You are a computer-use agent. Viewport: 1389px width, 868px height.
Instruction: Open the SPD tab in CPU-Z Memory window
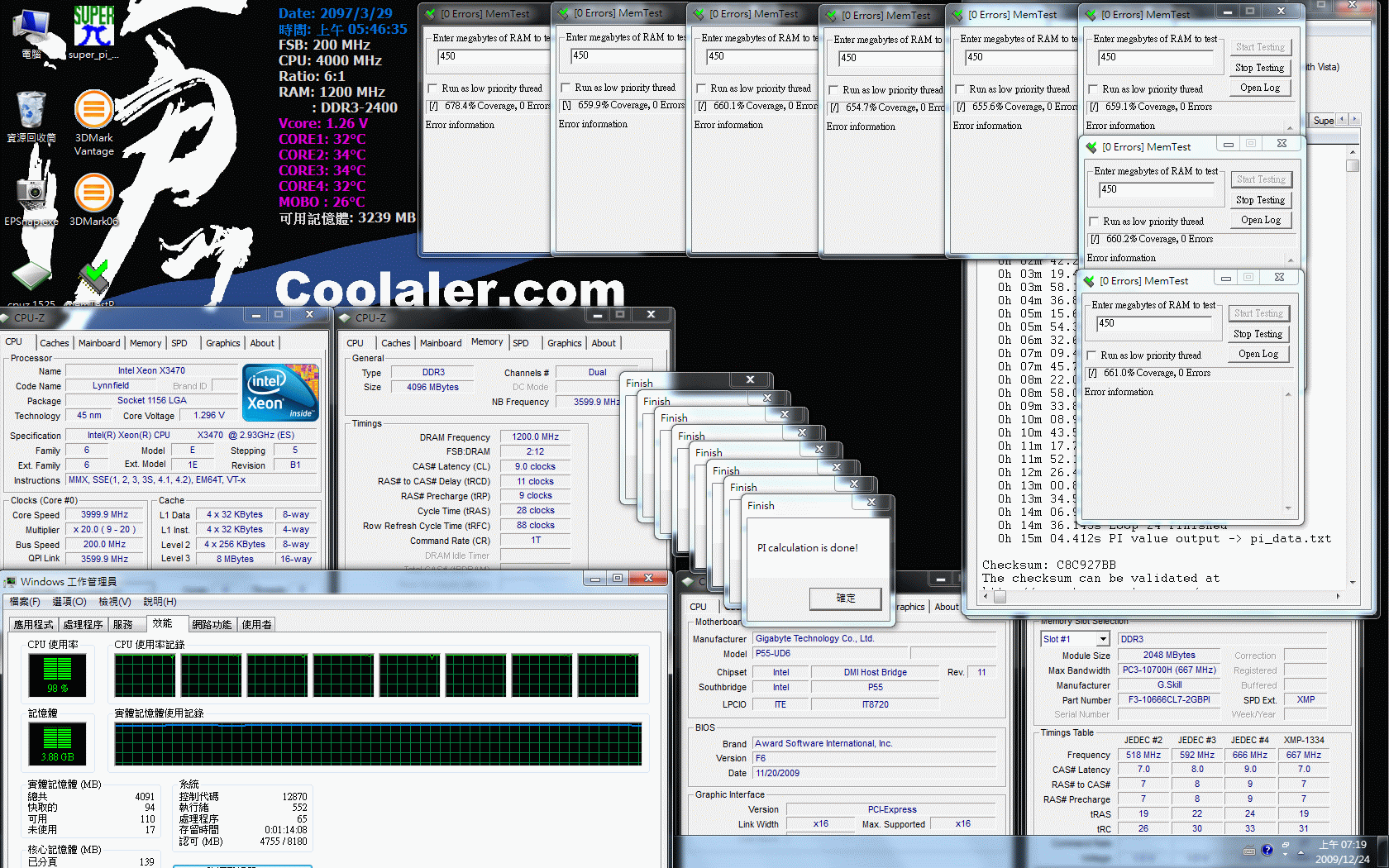pyautogui.click(x=521, y=343)
